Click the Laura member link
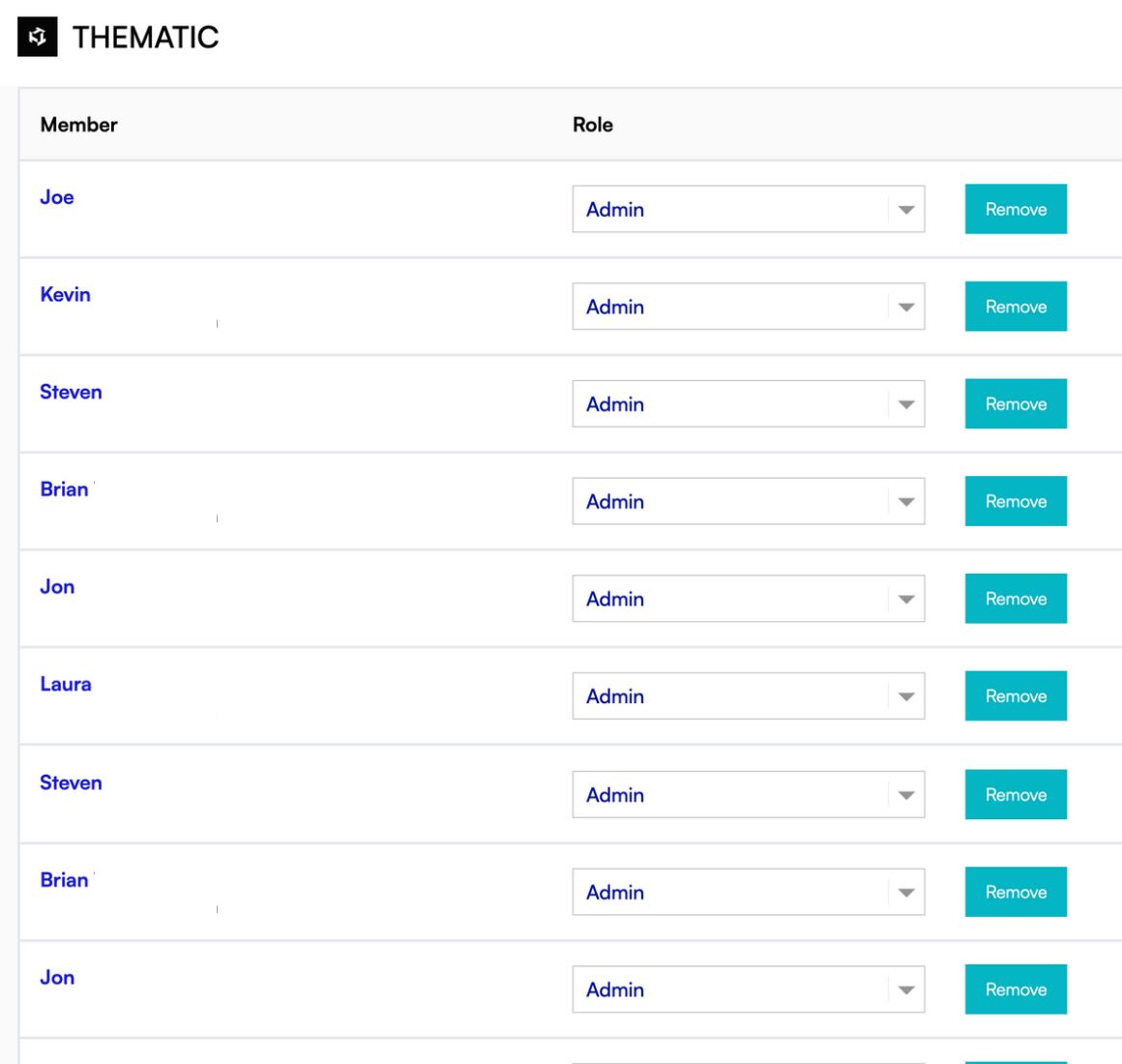Screen dimensions: 1122x1064 pyautogui.click(x=66, y=683)
